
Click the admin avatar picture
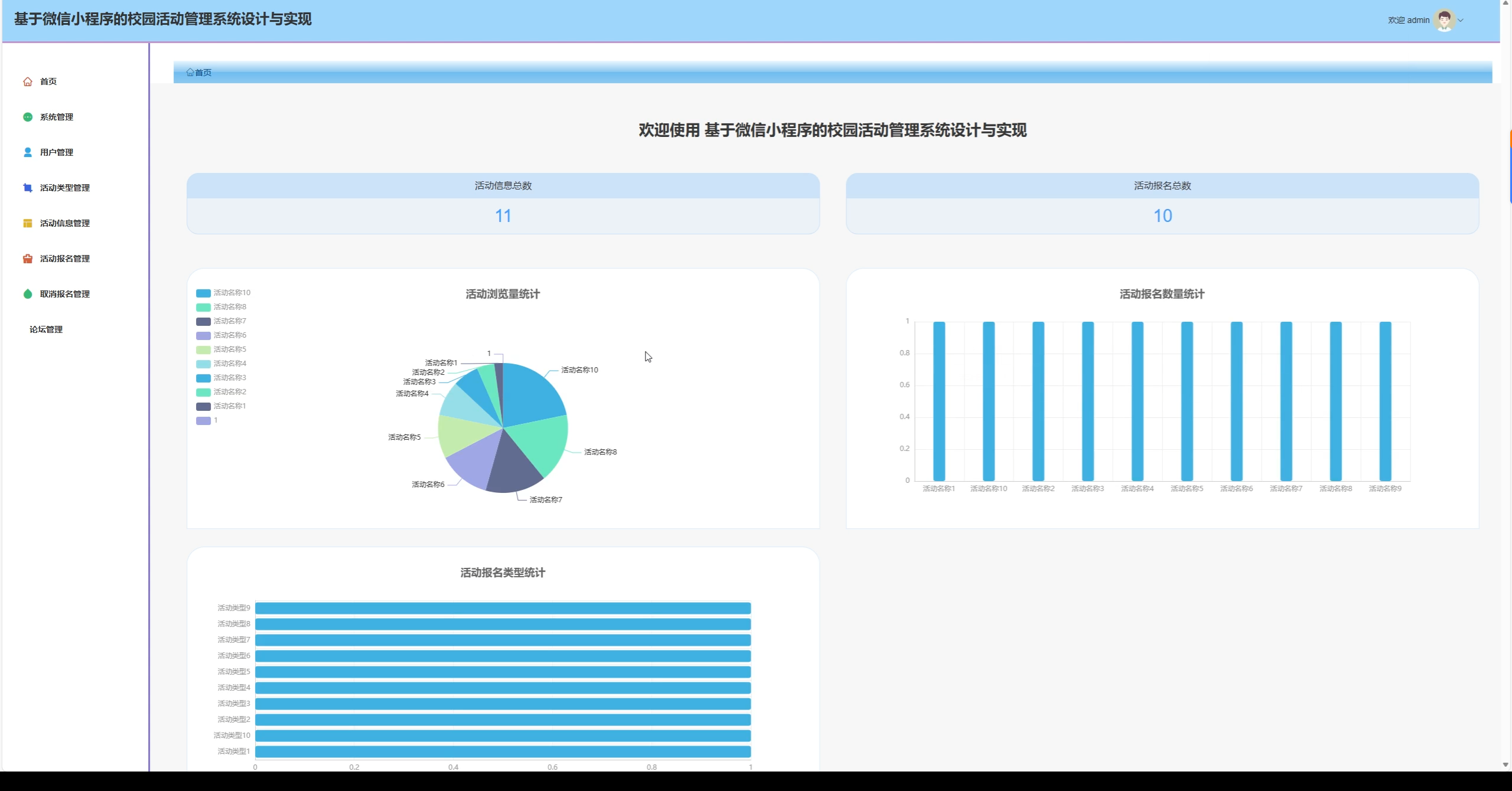coord(1444,20)
